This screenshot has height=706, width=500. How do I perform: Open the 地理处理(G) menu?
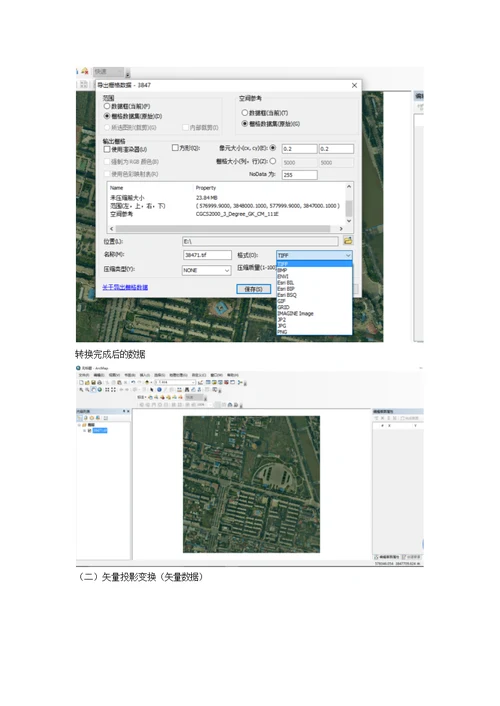(178, 375)
